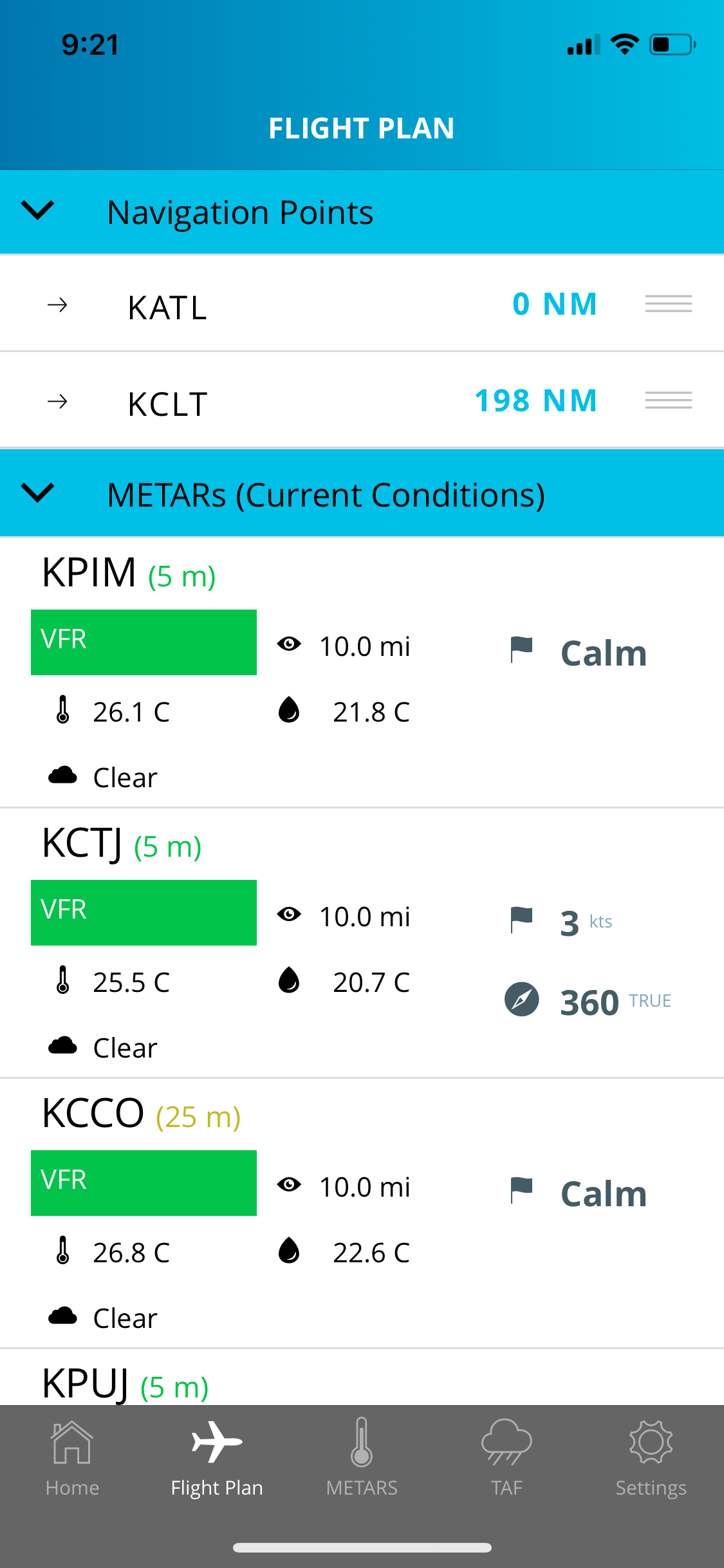Viewport: 724px width, 1568px height.
Task: Open the Settings gear icon
Action: [651, 1441]
